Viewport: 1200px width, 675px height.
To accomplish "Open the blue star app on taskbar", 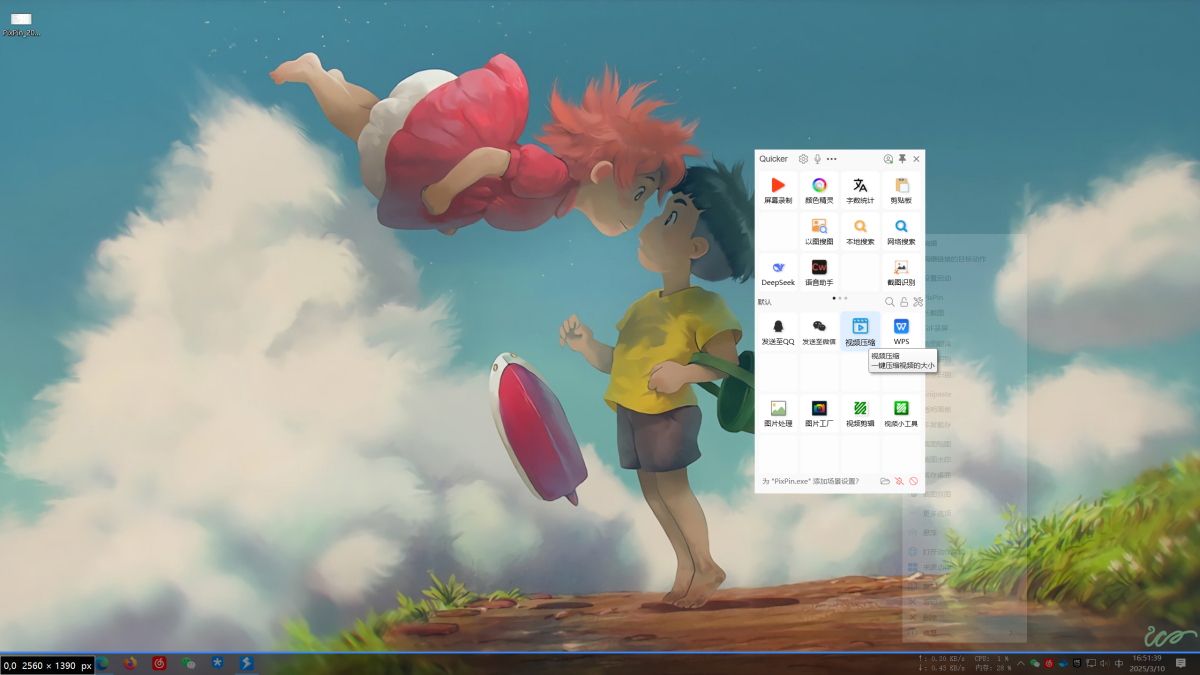I will click(x=217, y=663).
